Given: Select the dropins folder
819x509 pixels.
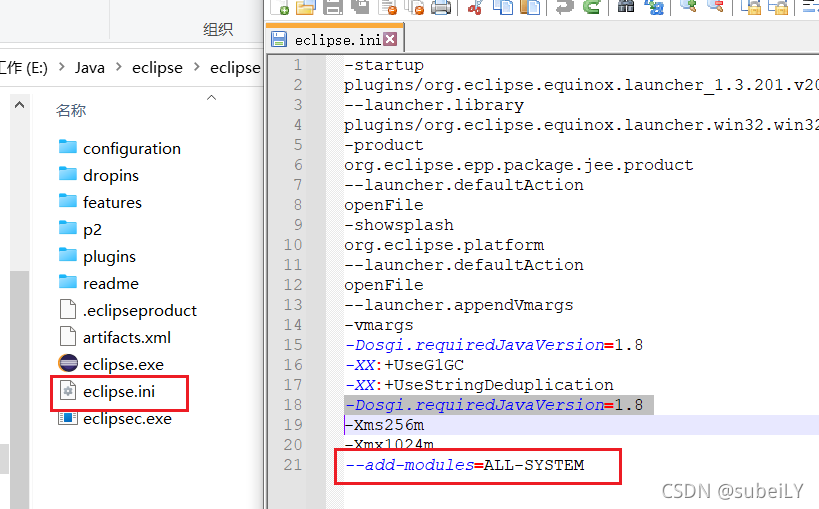Looking at the screenshot, I should 111,176.
